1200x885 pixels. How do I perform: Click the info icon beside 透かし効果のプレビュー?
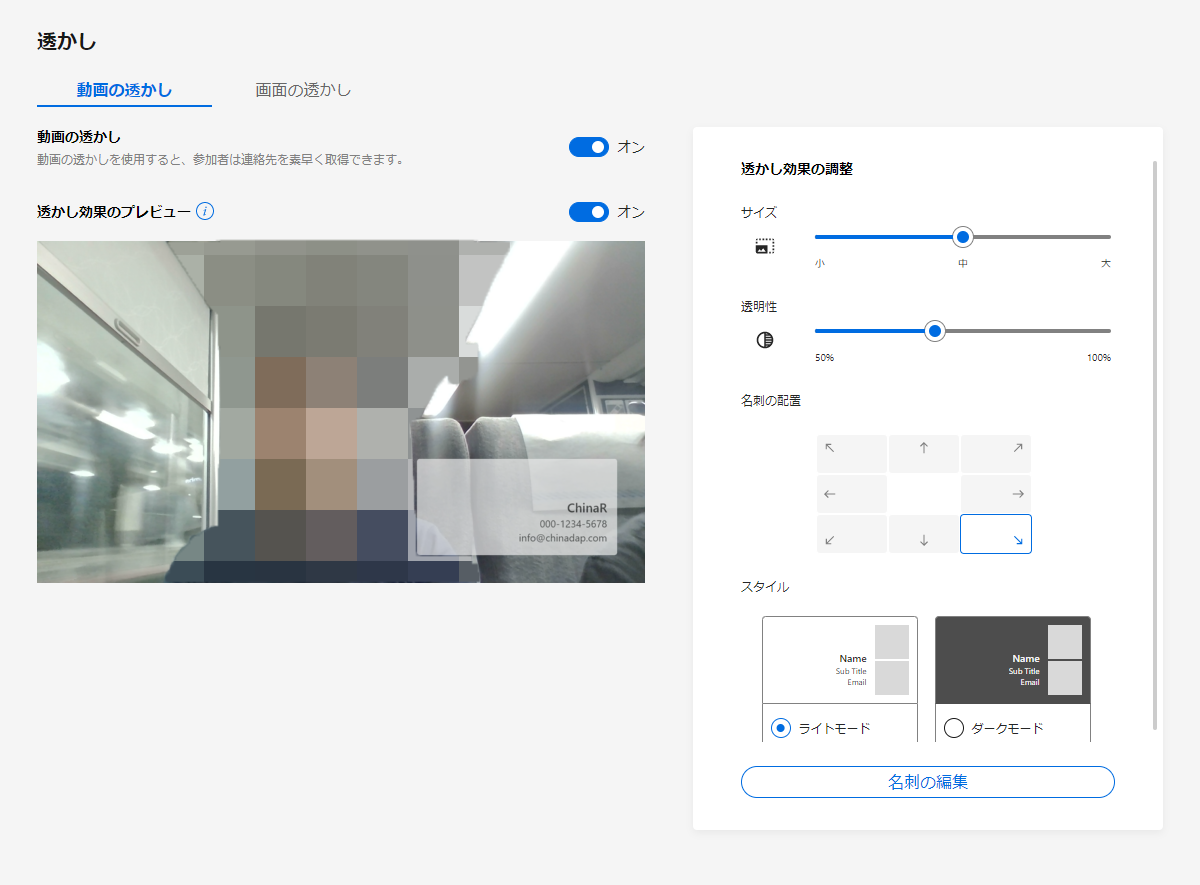tap(205, 212)
